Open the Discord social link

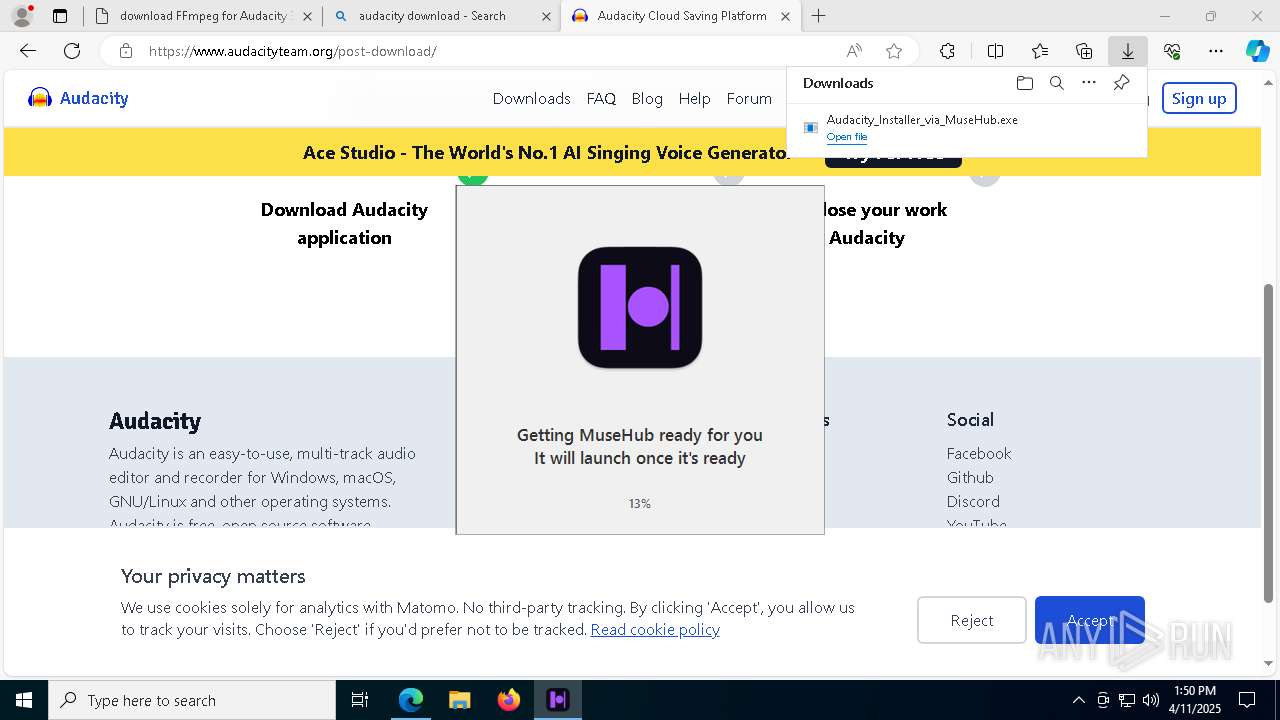(973, 501)
